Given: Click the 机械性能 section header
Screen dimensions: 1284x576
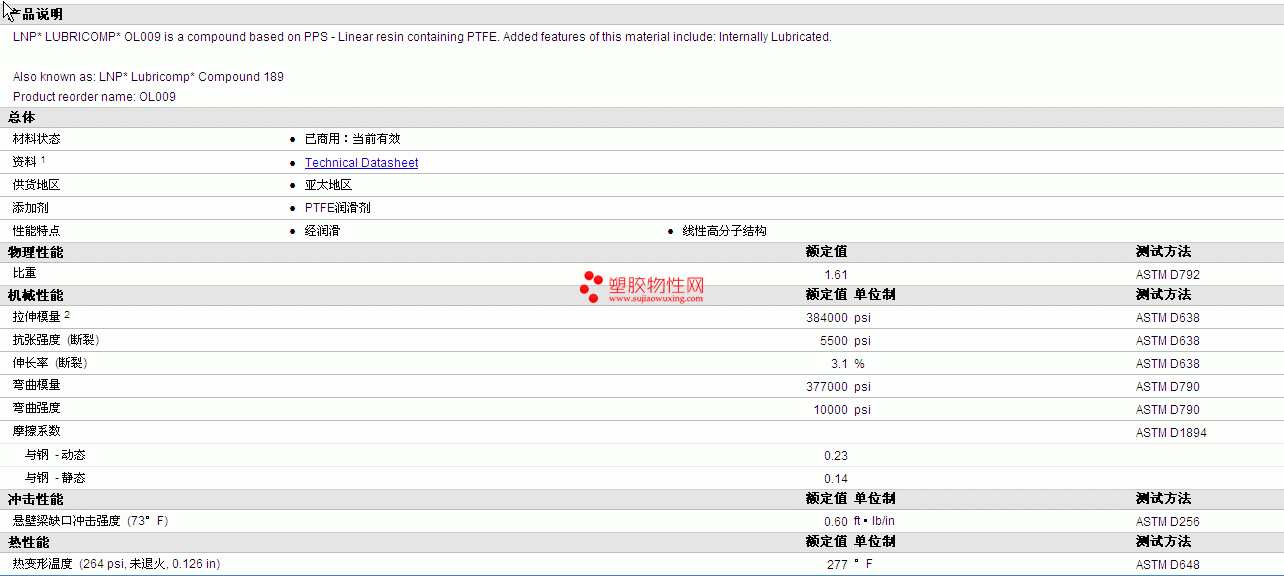Looking at the screenshot, I should (x=36, y=296).
